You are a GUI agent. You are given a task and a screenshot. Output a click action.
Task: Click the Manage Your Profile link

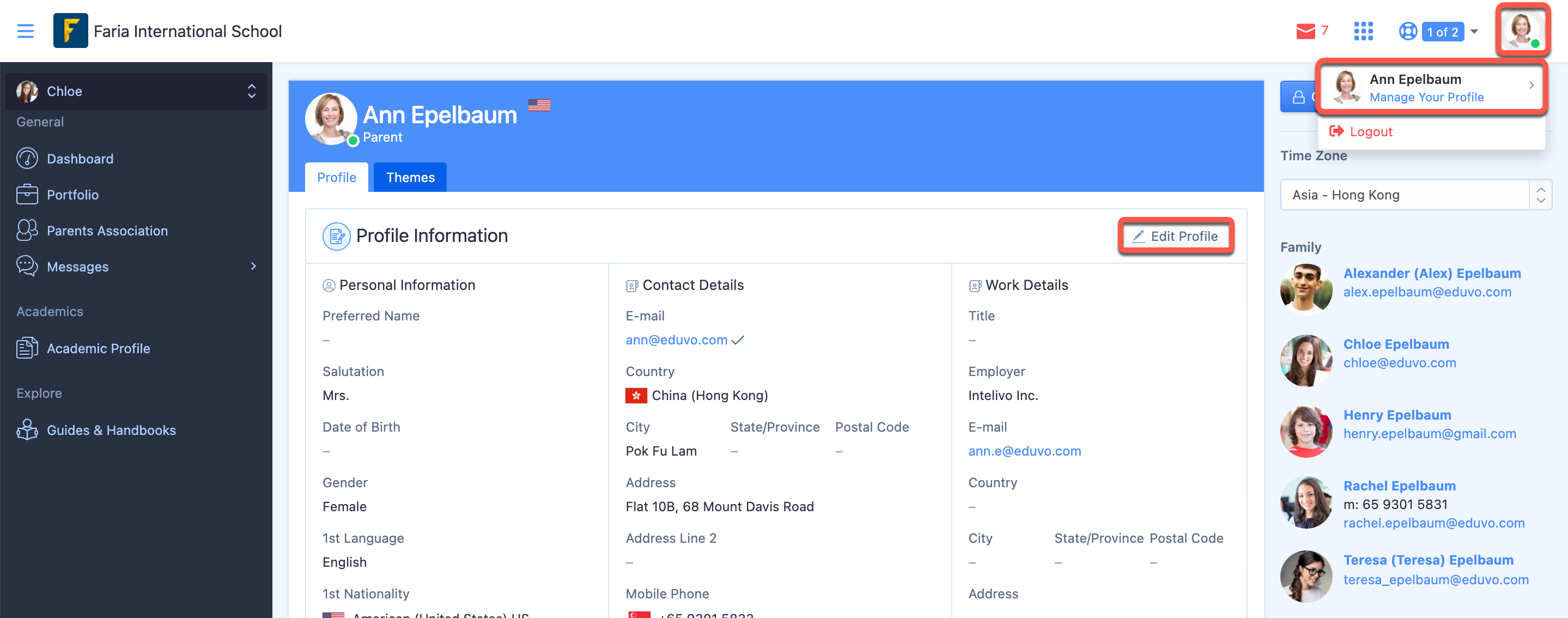tap(1426, 98)
